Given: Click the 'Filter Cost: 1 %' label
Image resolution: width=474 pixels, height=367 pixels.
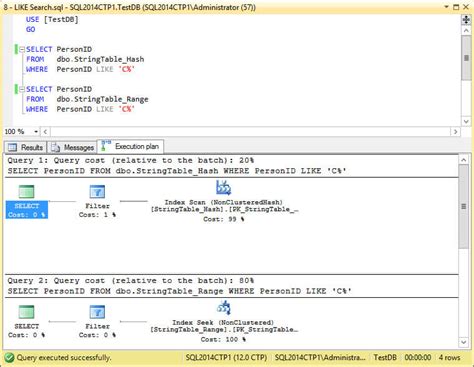Looking at the screenshot, I should click(x=97, y=210).
